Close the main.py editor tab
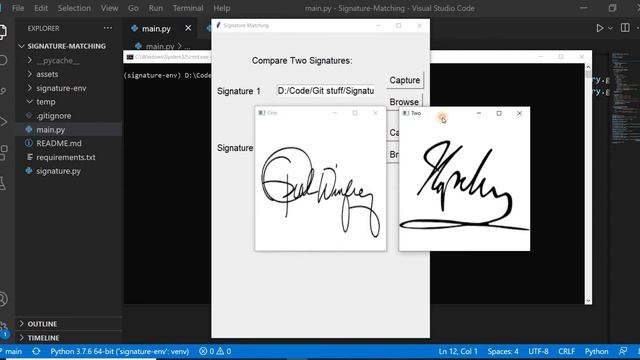640x360 pixels. (x=188, y=28)
